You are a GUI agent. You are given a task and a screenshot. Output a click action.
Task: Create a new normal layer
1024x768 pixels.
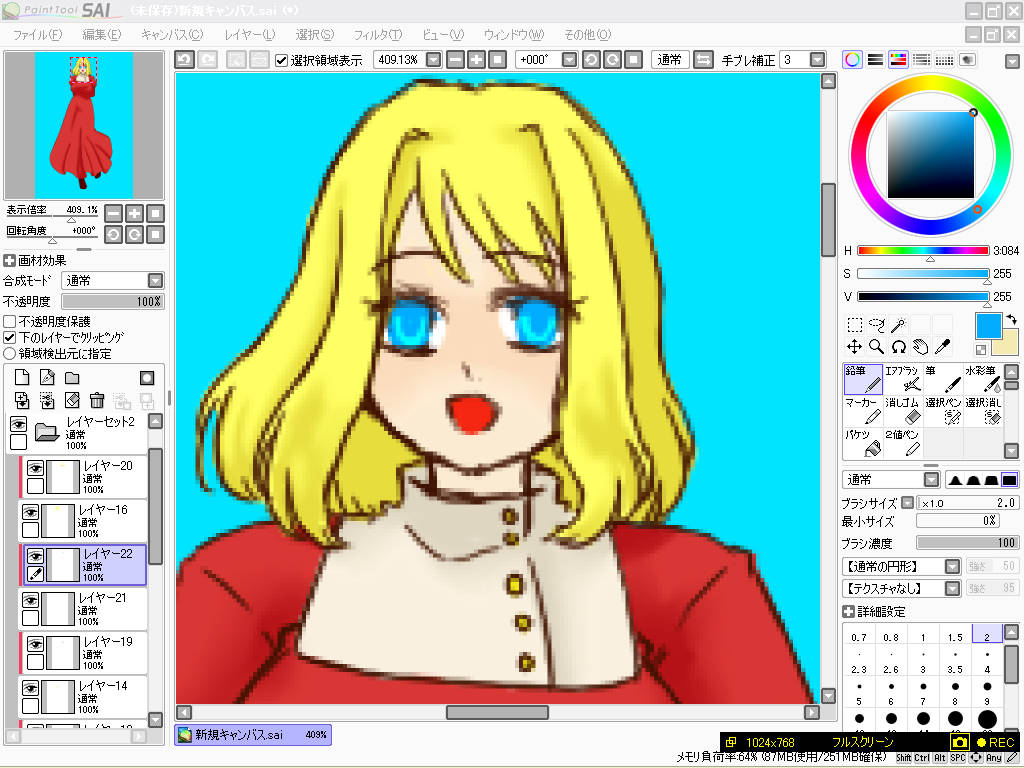click(22, 377)
